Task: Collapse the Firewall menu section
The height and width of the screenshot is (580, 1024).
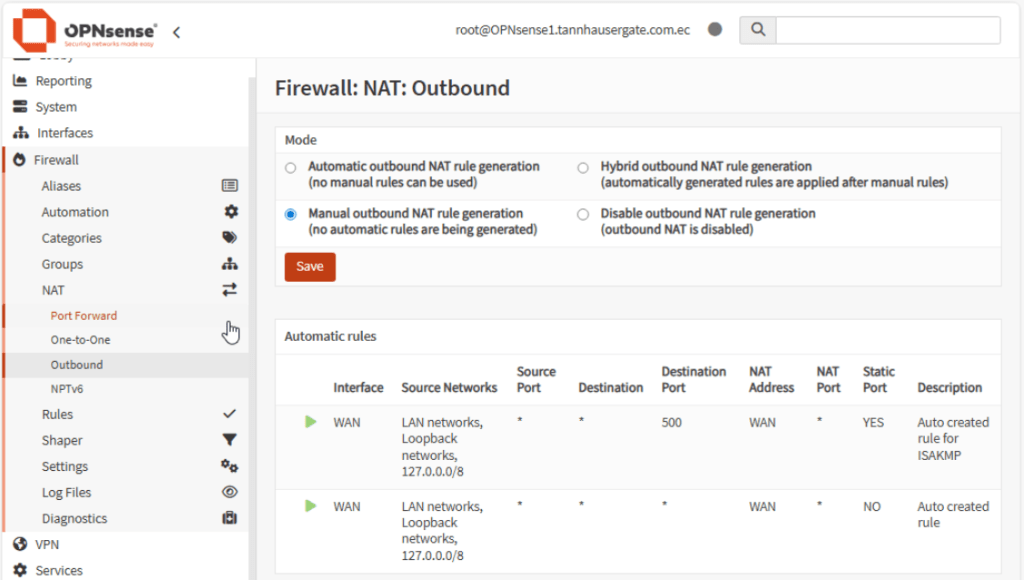Action: [56, 160]
